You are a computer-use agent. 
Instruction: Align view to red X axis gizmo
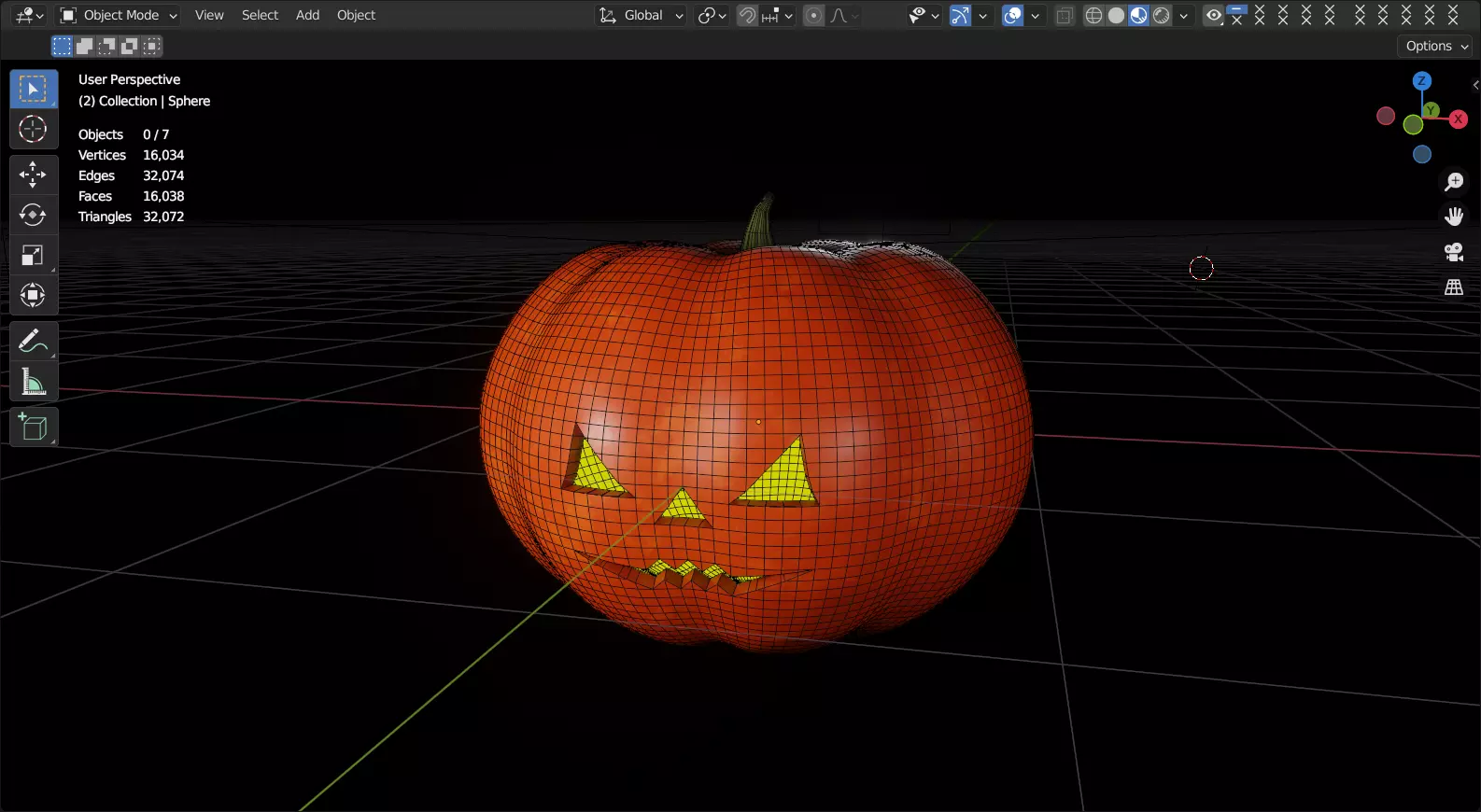(x=1458, y=119)
